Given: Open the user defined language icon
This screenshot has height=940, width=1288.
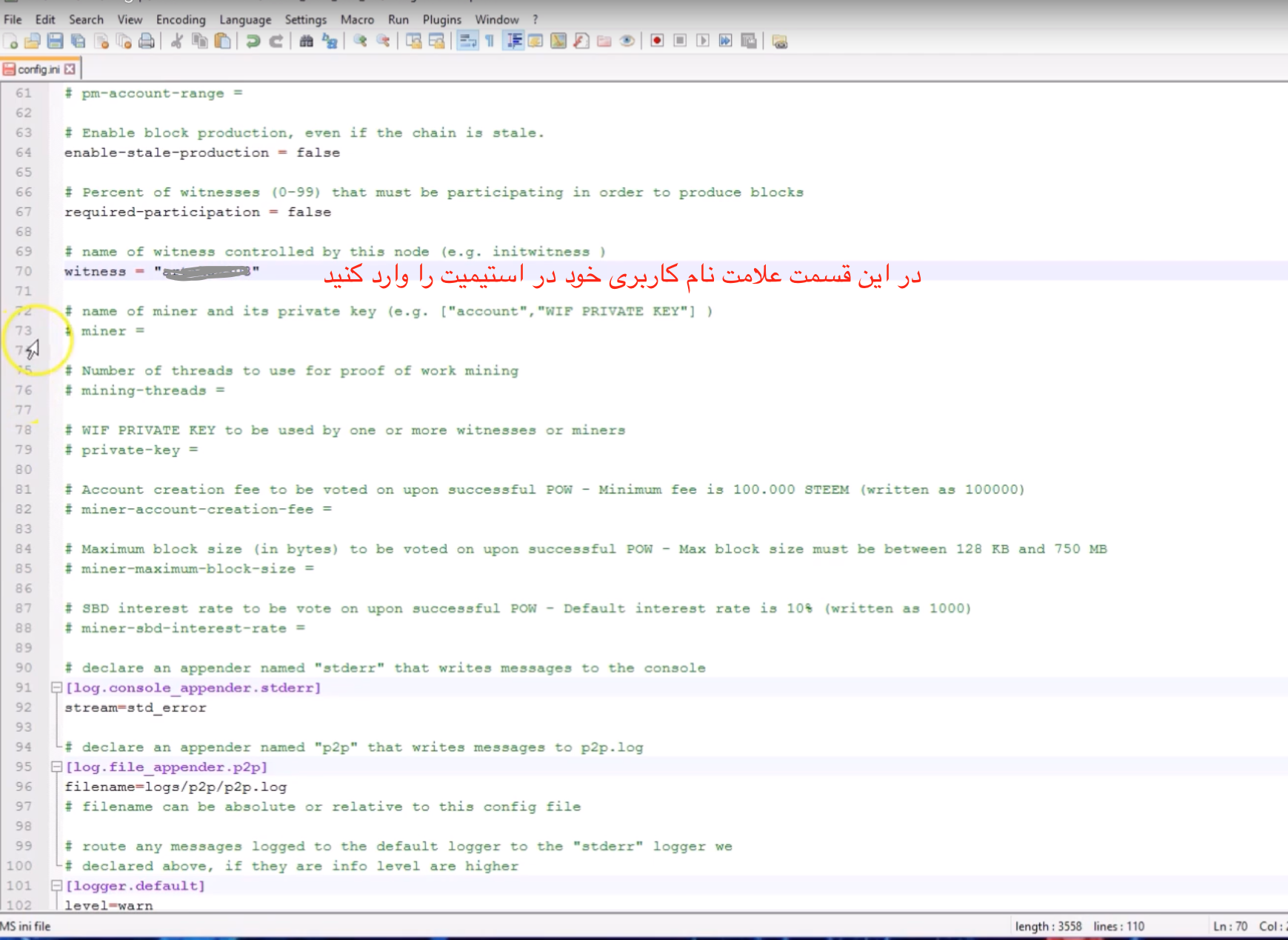Looking at the screenshot, I should point(535,41).
